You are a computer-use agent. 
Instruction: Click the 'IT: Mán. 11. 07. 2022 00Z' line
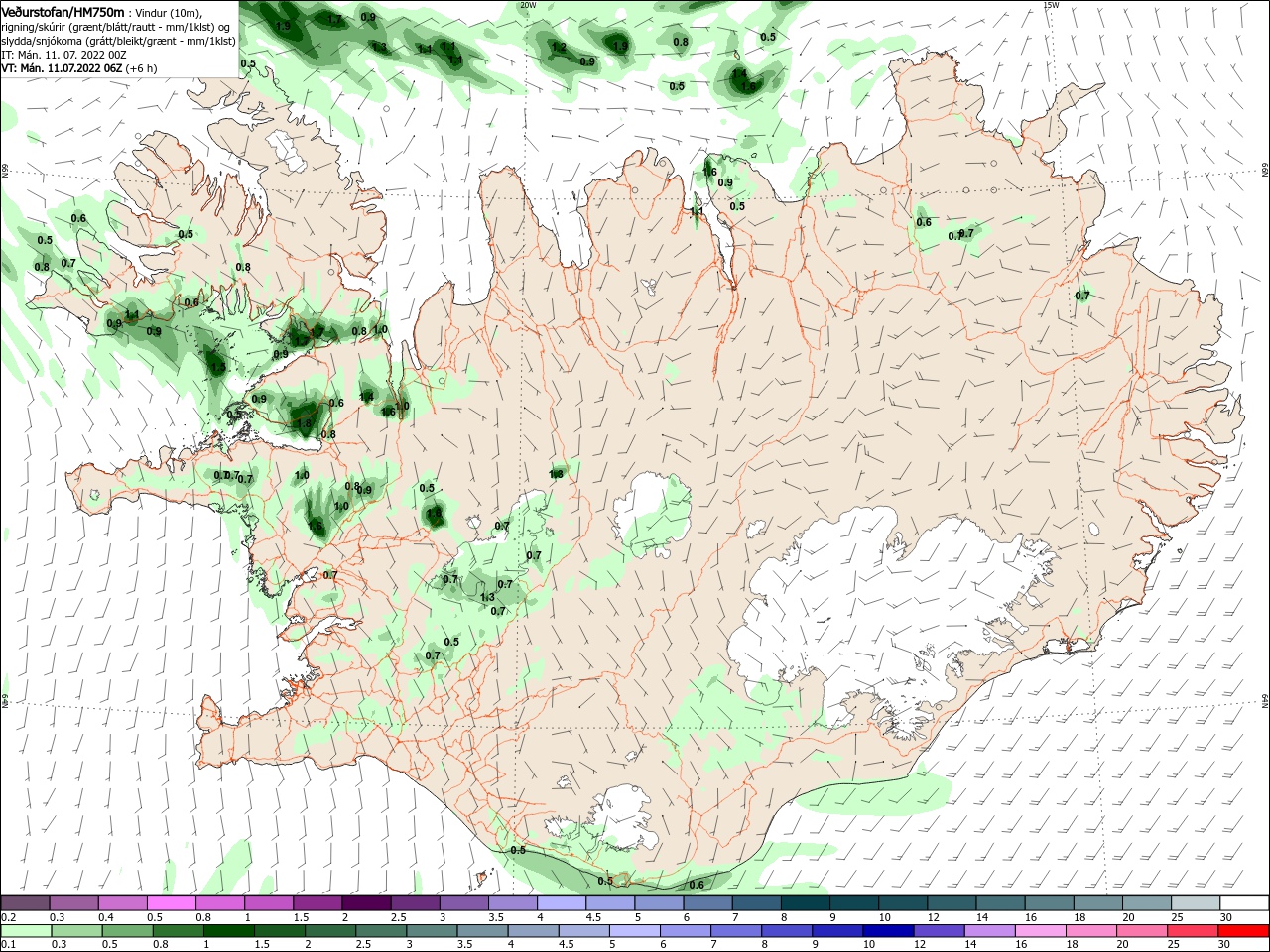tap(63, 55)
